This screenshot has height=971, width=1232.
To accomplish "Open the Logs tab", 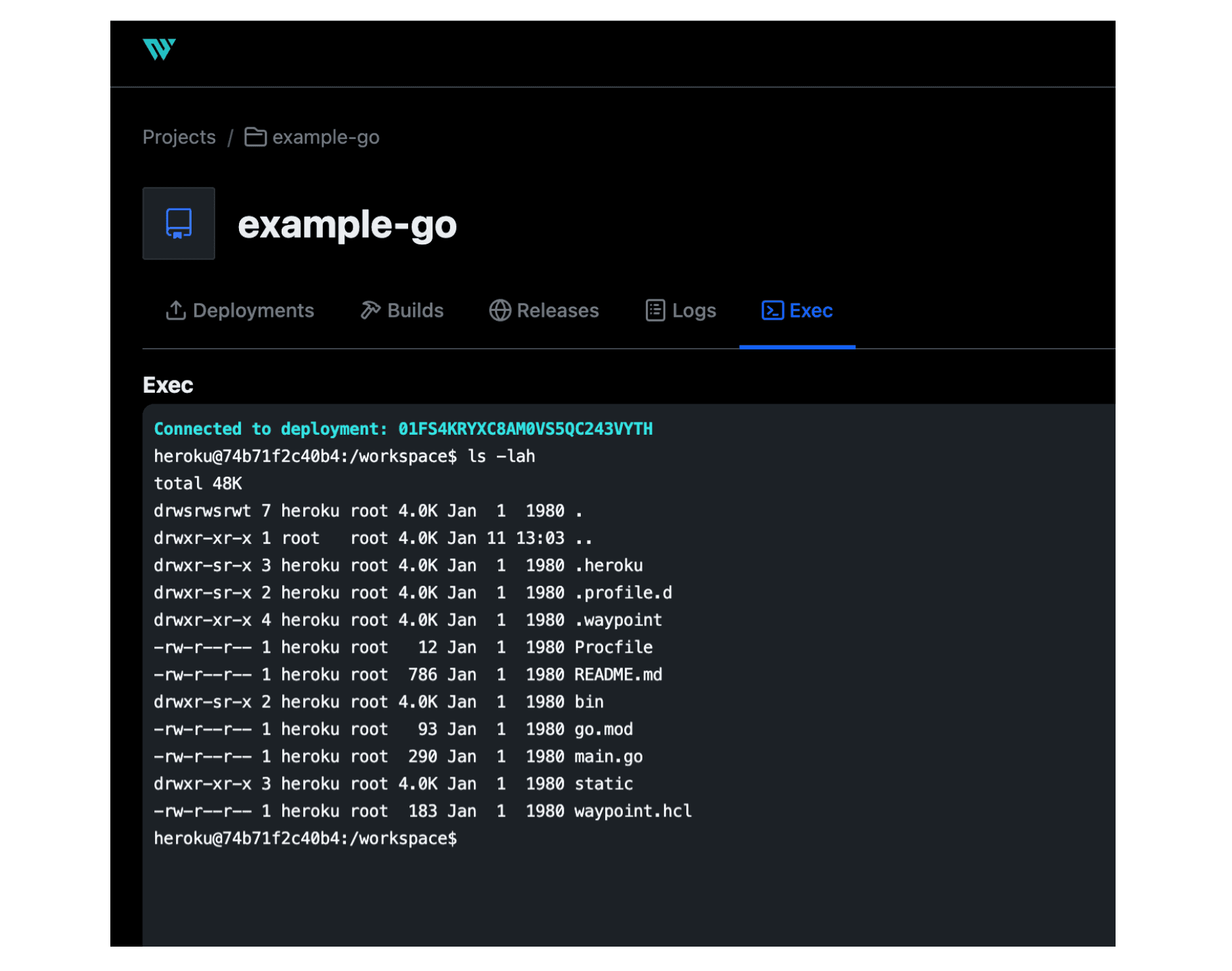I will click(x=693, y=310).
